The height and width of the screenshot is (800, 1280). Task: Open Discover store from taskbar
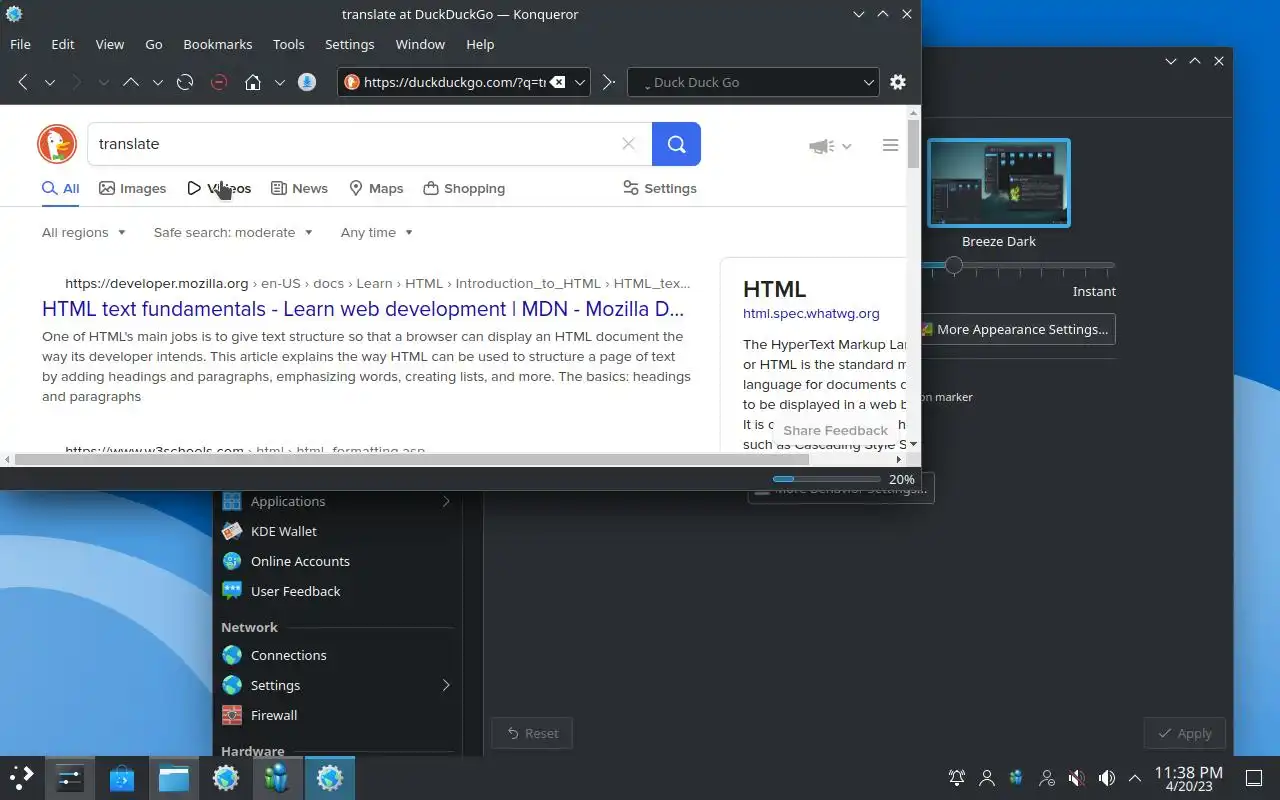pyautogui.click(x=122, y=778)
